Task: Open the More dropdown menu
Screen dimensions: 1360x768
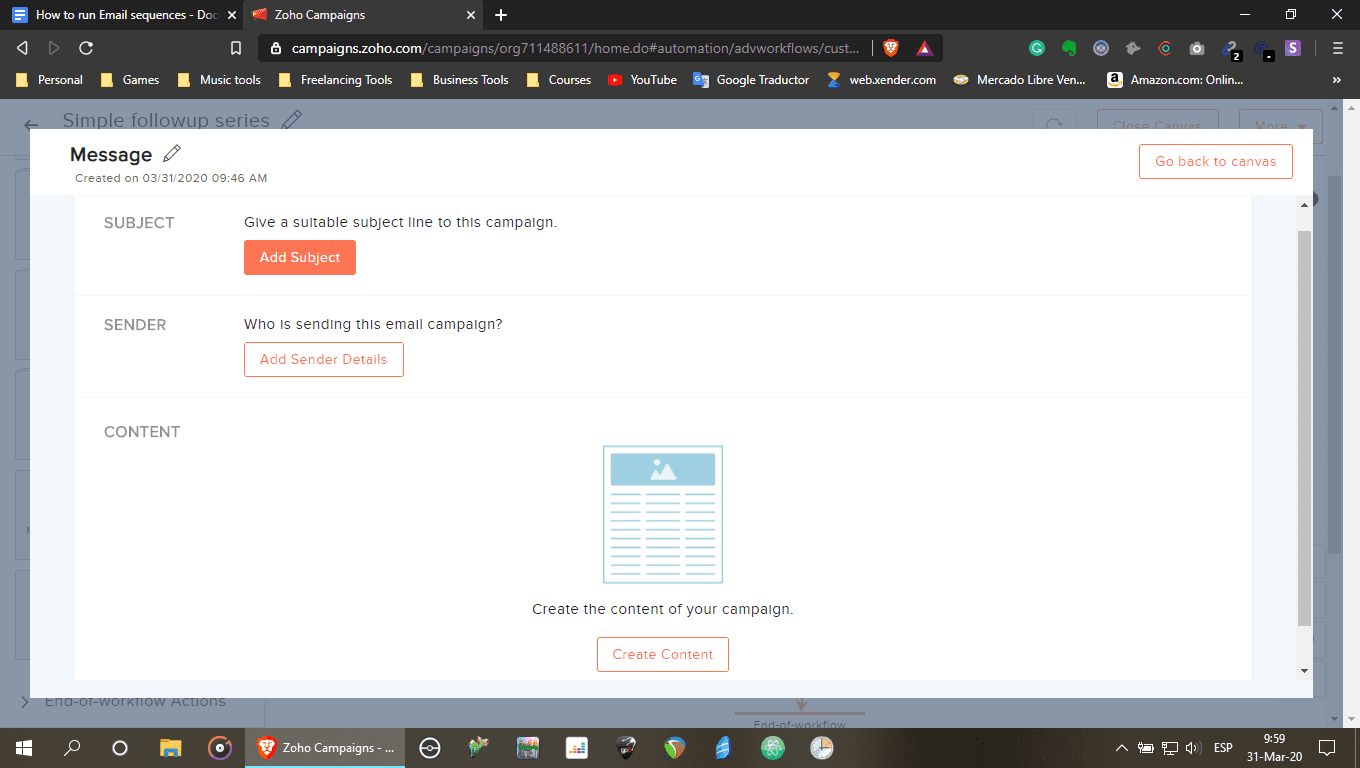Action: click(1280, 126)
